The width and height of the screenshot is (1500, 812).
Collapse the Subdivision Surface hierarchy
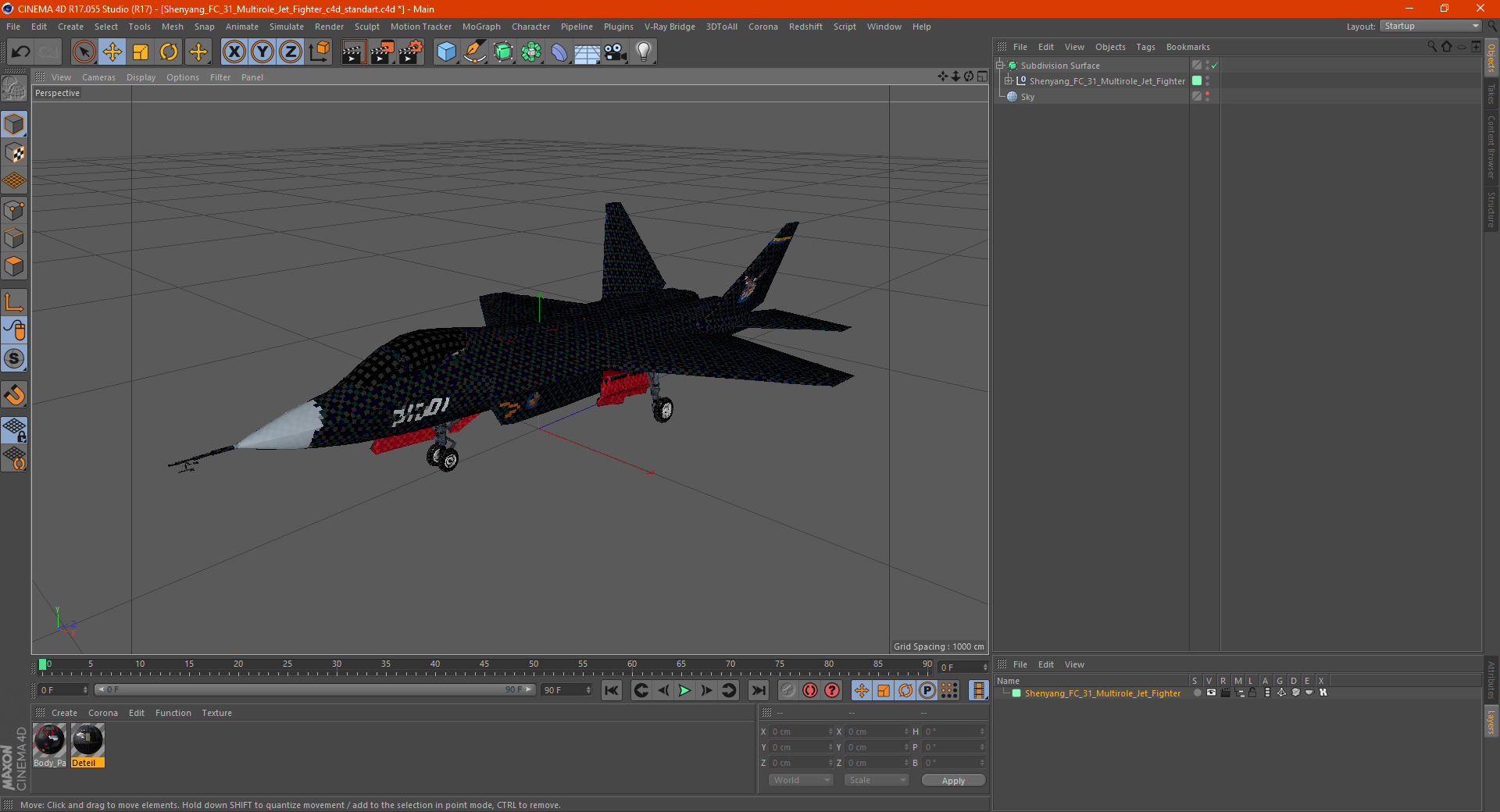999,65
